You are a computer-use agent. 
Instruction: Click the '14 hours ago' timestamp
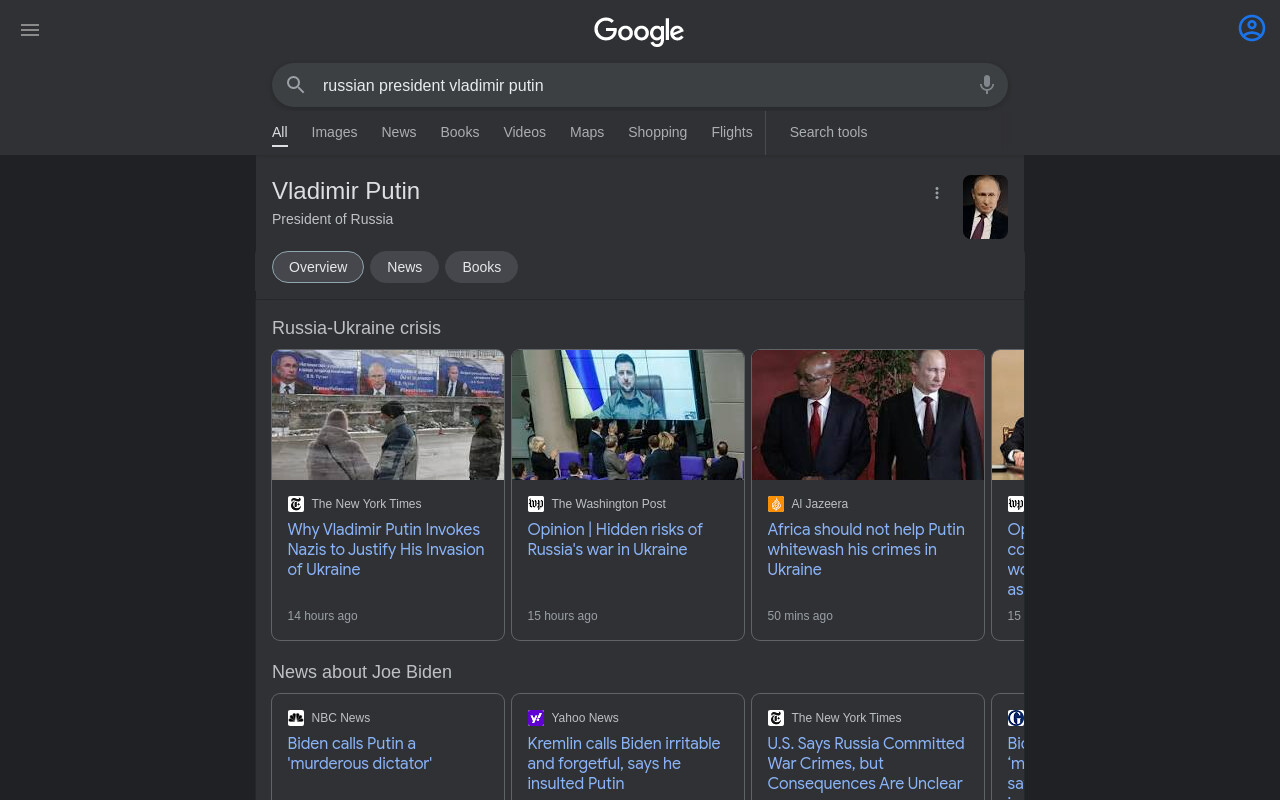[322, 616]
